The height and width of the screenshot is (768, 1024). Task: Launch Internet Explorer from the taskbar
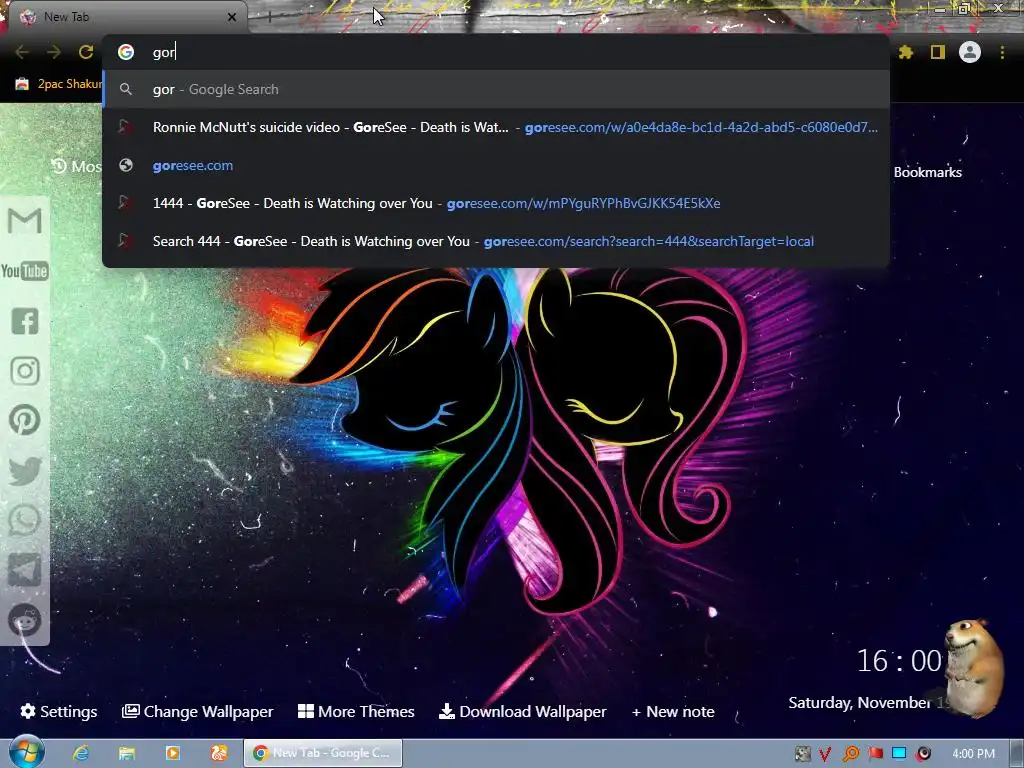point(81,753)
